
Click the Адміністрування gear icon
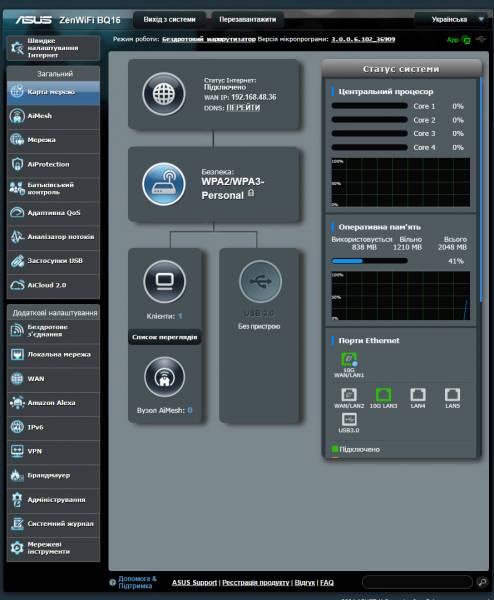[17, 500]
